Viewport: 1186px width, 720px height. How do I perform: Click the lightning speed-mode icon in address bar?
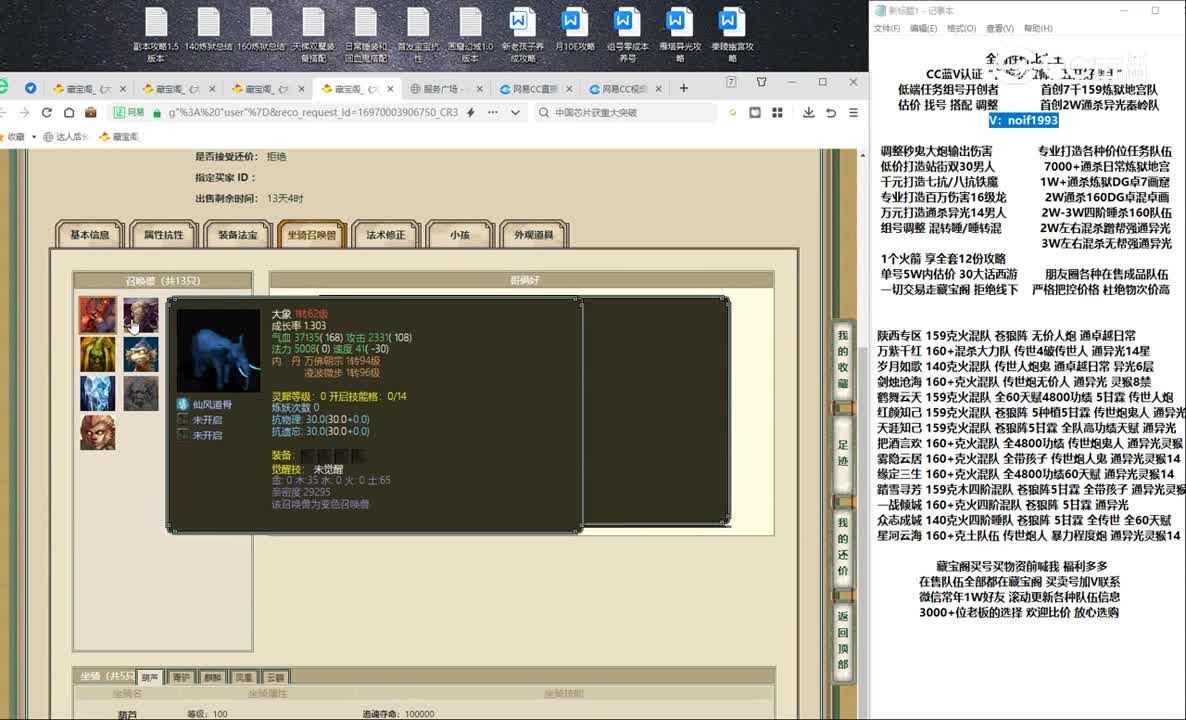pyautogui.click(x=470, y=112)
